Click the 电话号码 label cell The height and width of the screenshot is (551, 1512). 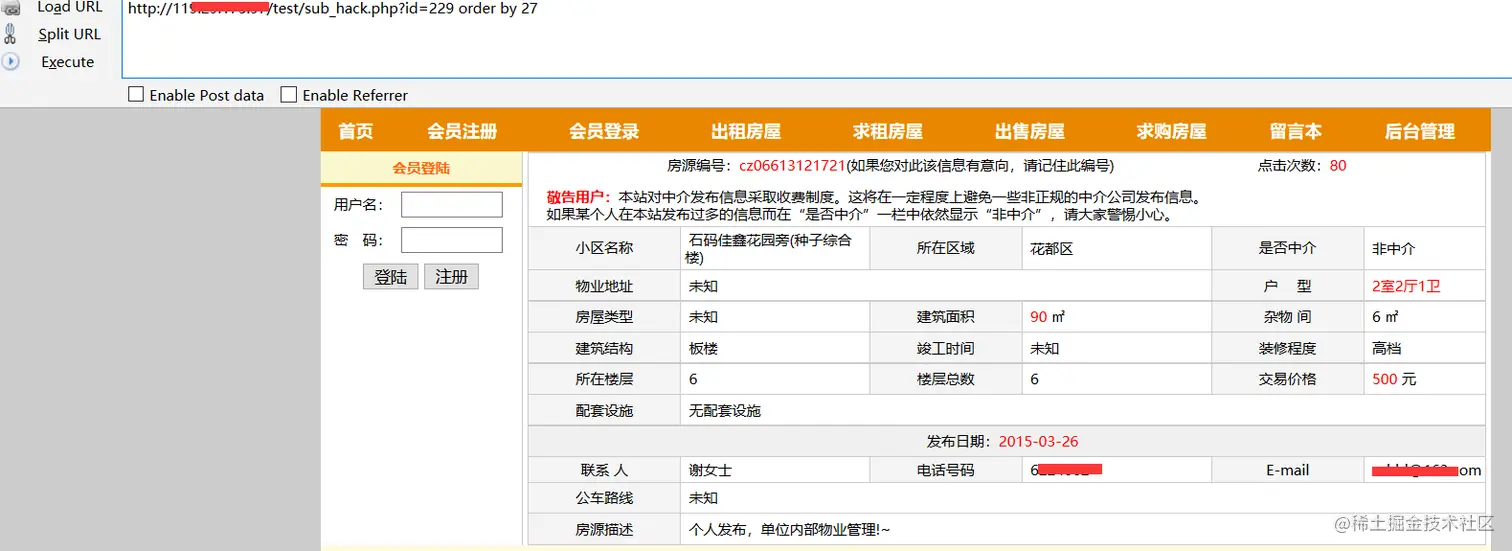pyautogui.click(x=946, y=470)
